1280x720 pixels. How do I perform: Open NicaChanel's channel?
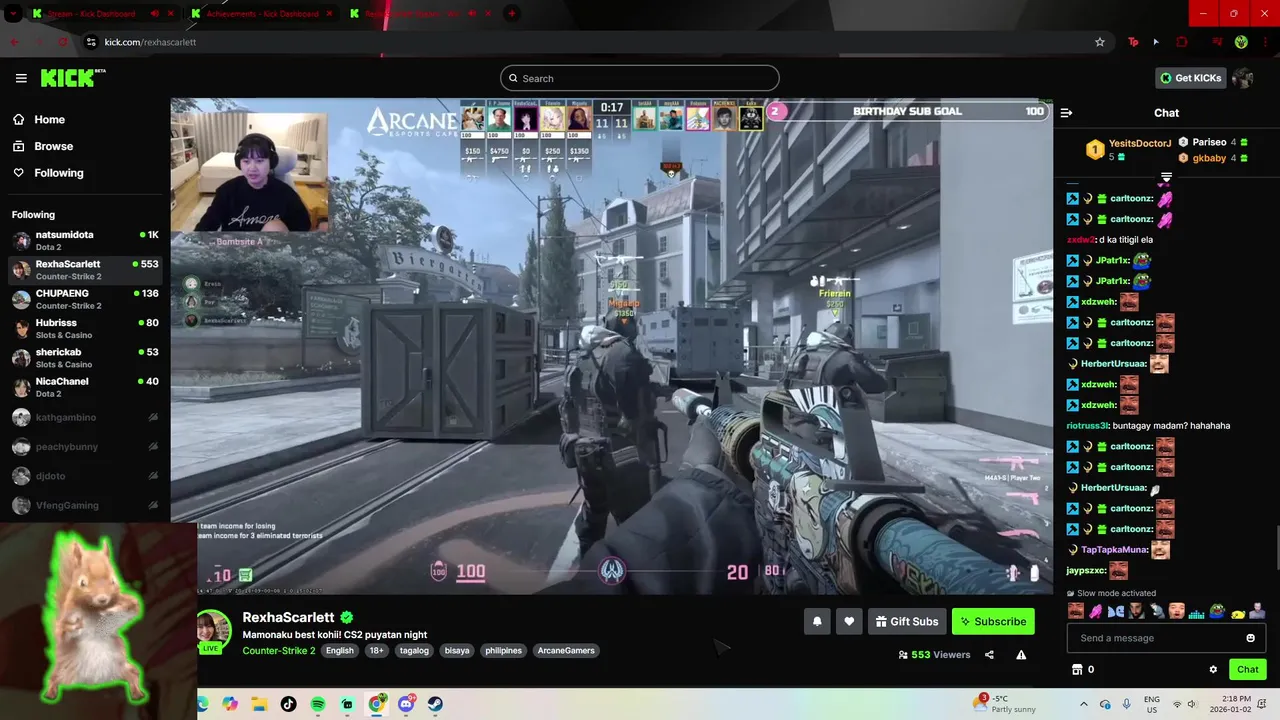point(85,387)
